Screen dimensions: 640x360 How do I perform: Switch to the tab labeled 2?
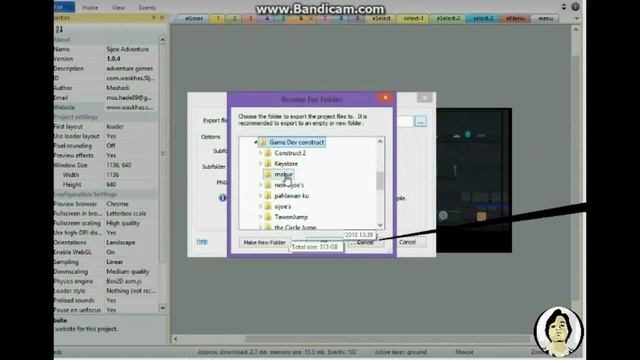tap(235, 18)
